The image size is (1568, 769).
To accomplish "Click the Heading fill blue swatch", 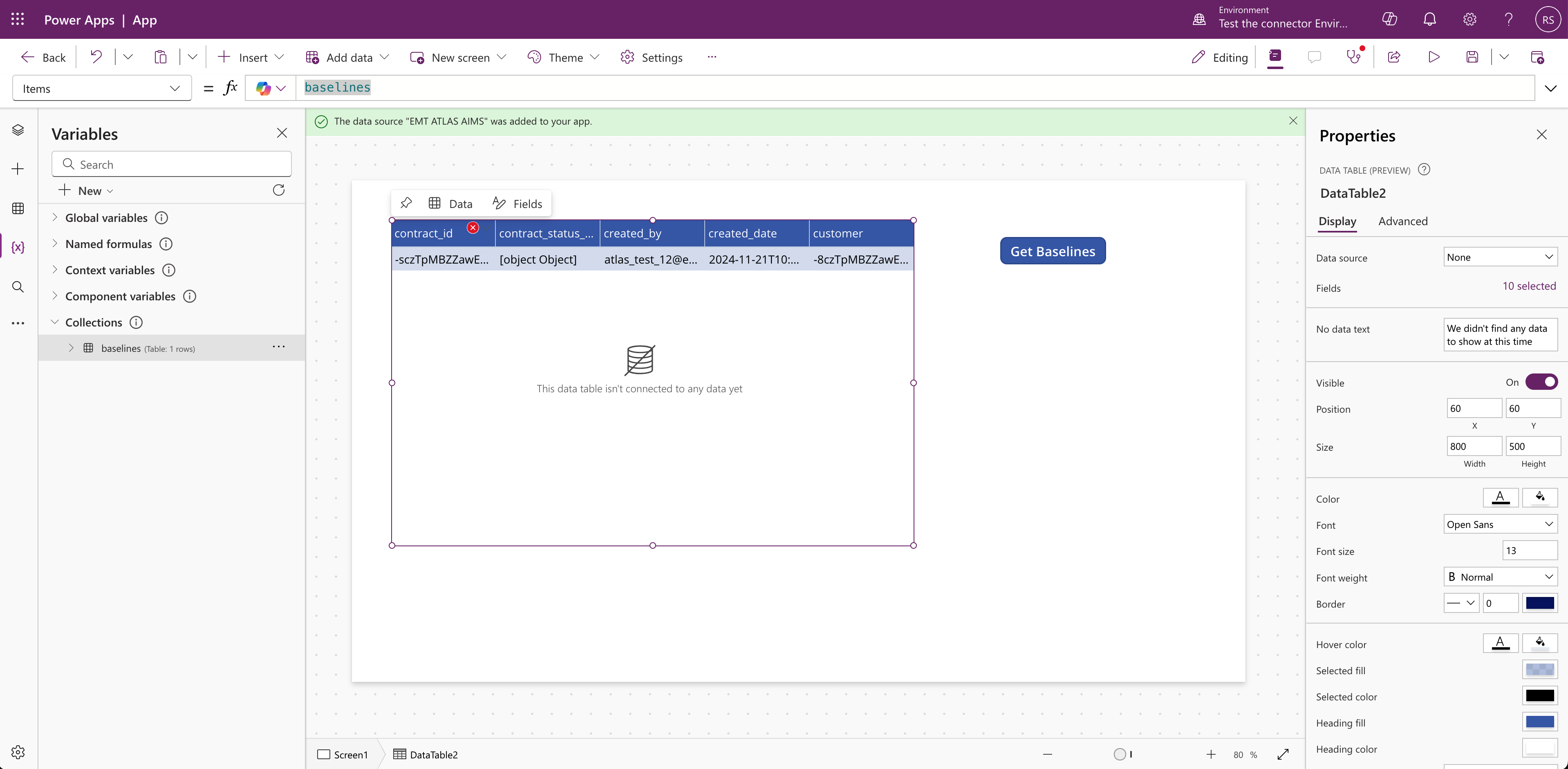I will click(x=1539, y=722).
